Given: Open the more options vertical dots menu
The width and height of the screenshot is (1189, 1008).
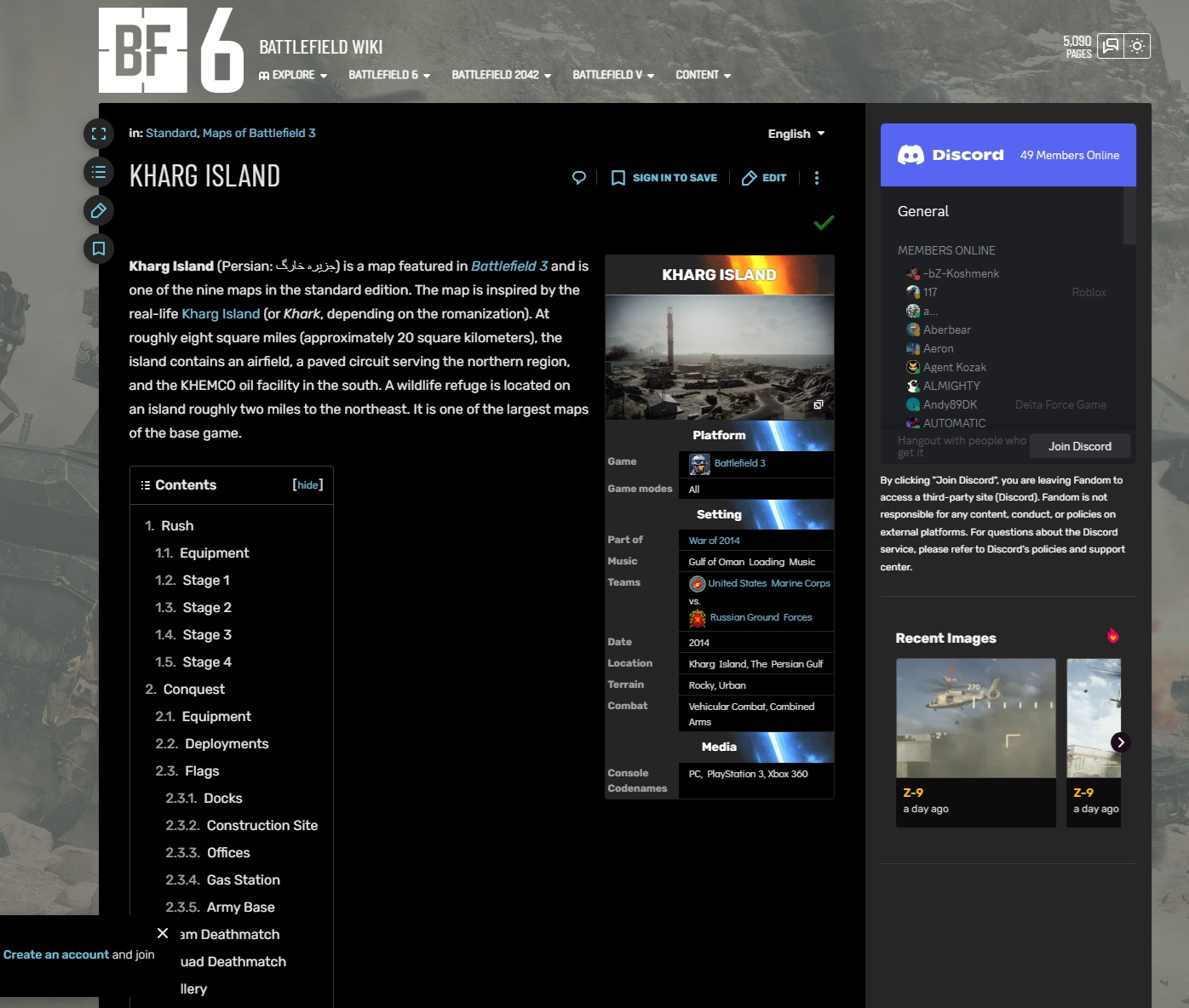Looking at the screenshot, I should click(x=817, y=178).
